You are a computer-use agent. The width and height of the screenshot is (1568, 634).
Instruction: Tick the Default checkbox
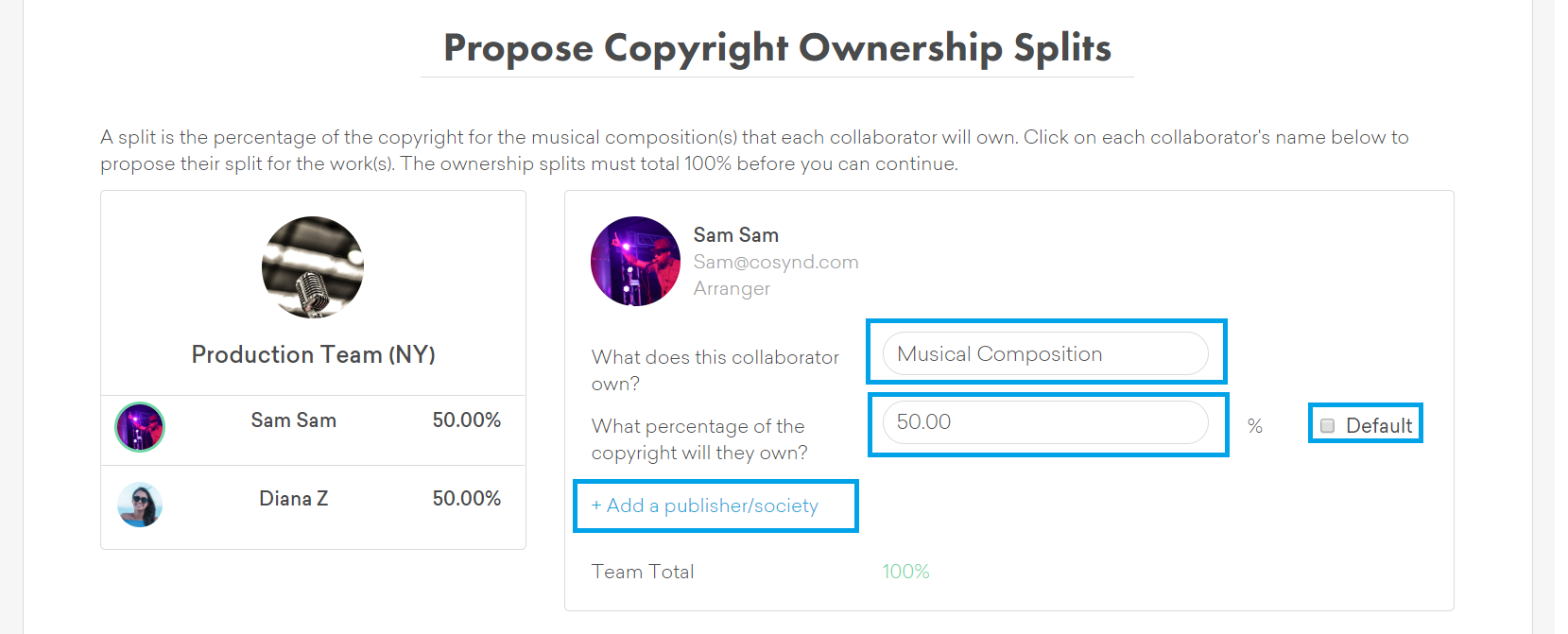(x=1327, y=426)
